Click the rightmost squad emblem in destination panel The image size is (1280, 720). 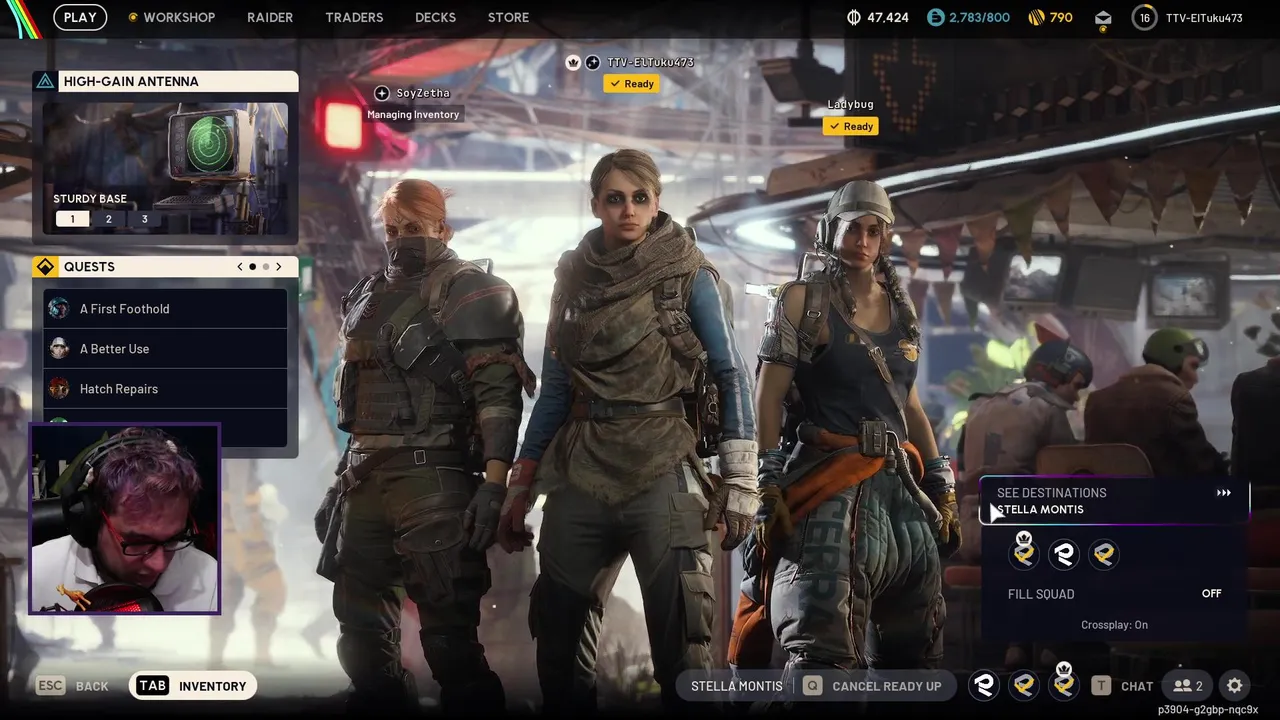[1103, 554]
